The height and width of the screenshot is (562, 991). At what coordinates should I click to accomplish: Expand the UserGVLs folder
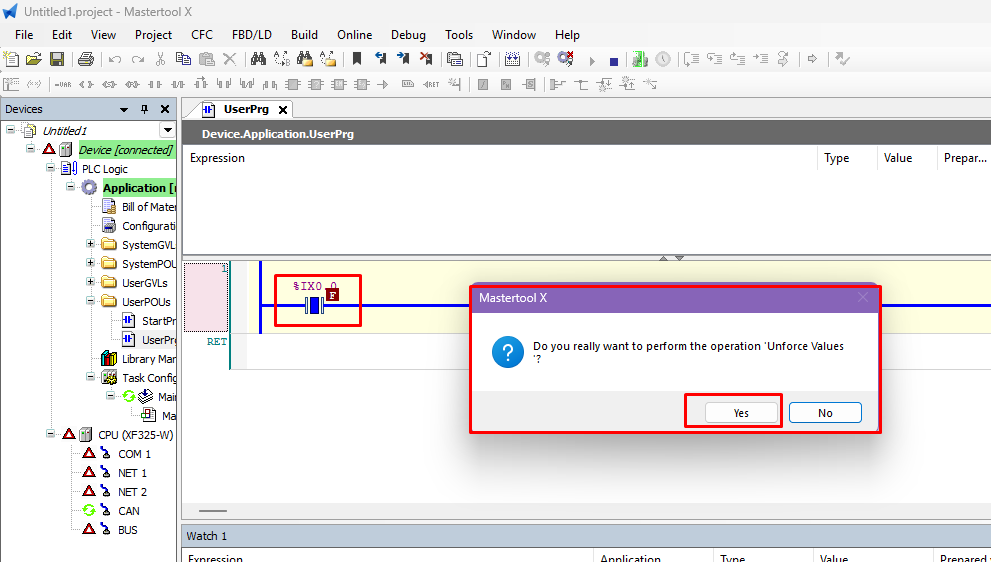[91, 283]
